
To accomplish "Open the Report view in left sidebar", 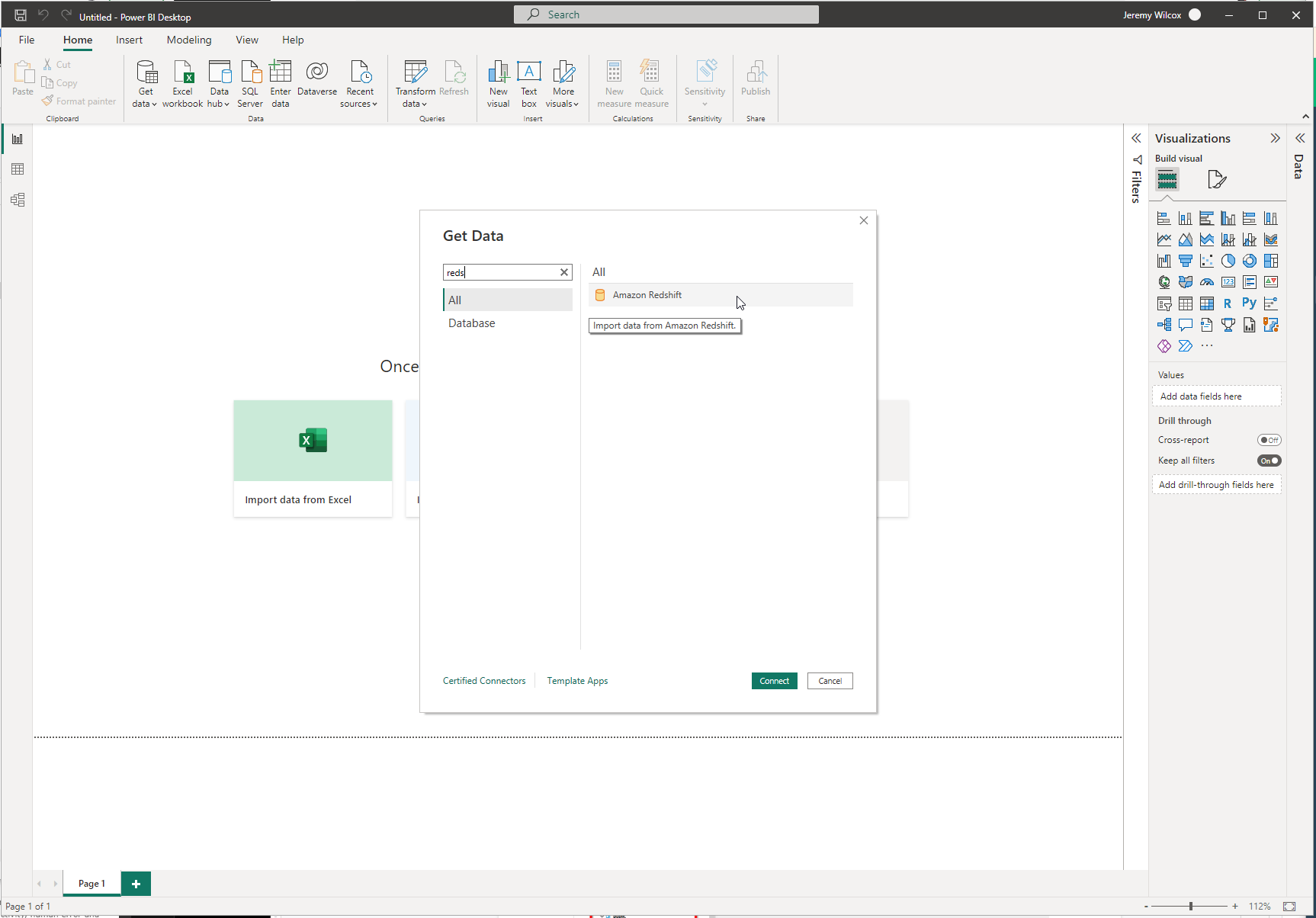I will [x=18, y=139].
